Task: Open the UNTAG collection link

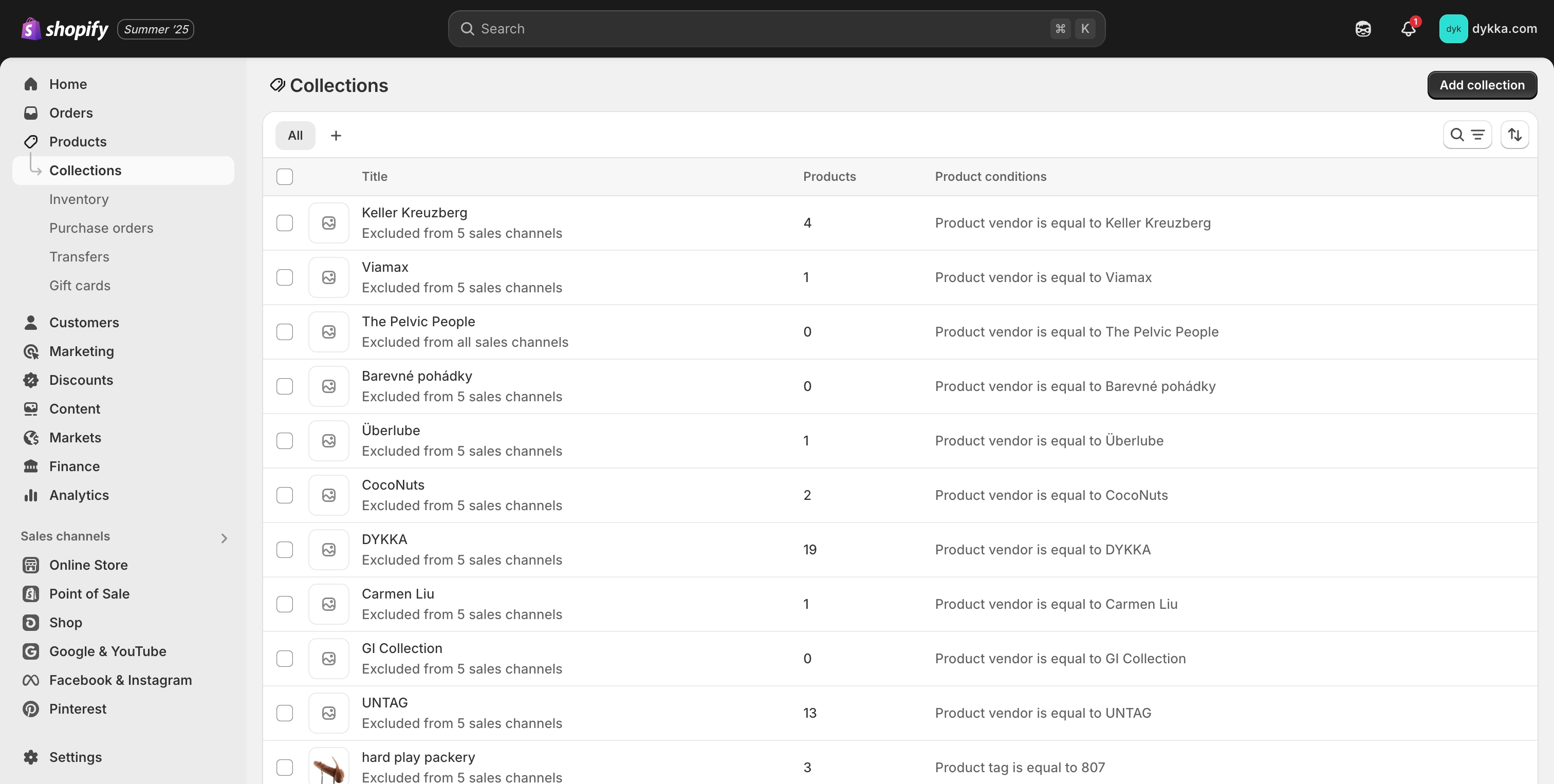Action: pos(384,703)
